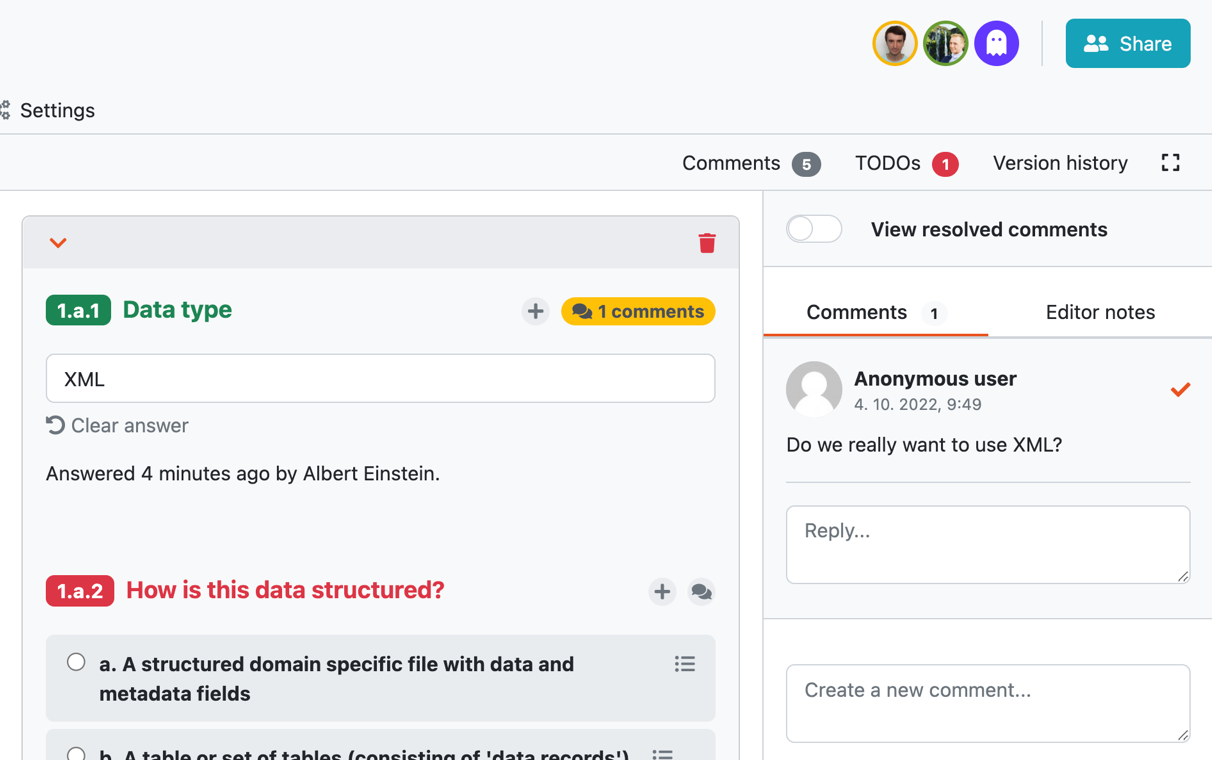1212x760 pixels.
Task: Click plus icon on question 1.a.2
Action: 662,592
